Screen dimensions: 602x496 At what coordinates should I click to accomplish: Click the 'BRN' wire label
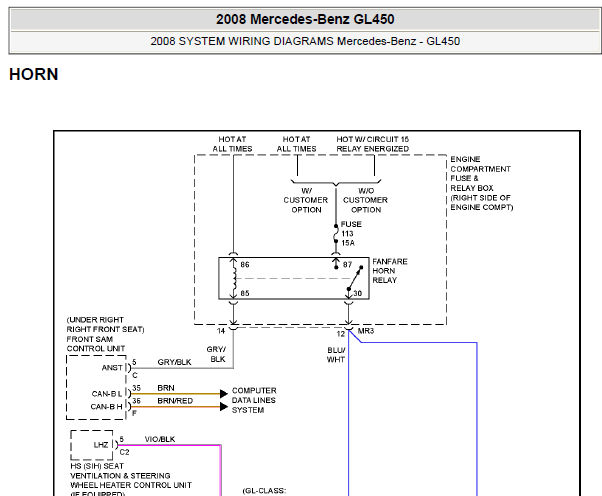pyautogui.click(x=166, y=388)
